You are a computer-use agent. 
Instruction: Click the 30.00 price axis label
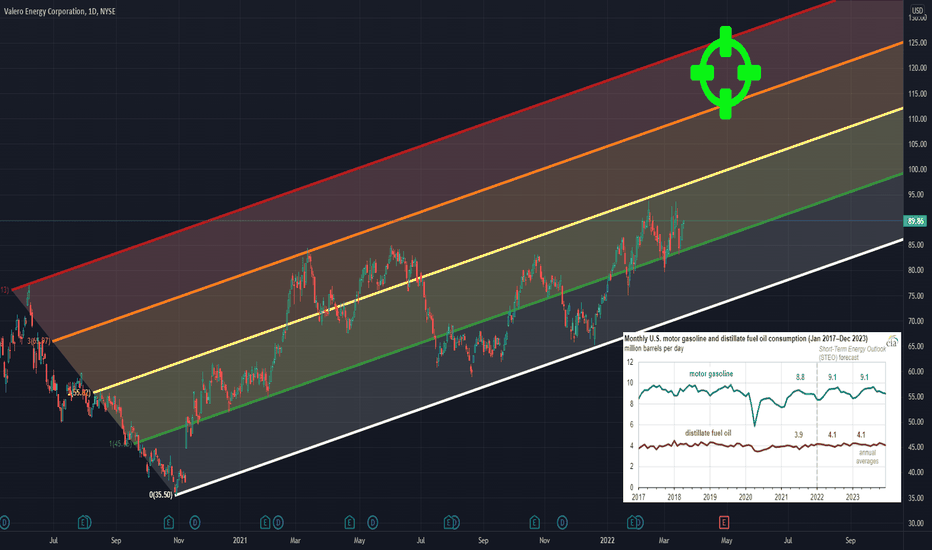point(918,523)
